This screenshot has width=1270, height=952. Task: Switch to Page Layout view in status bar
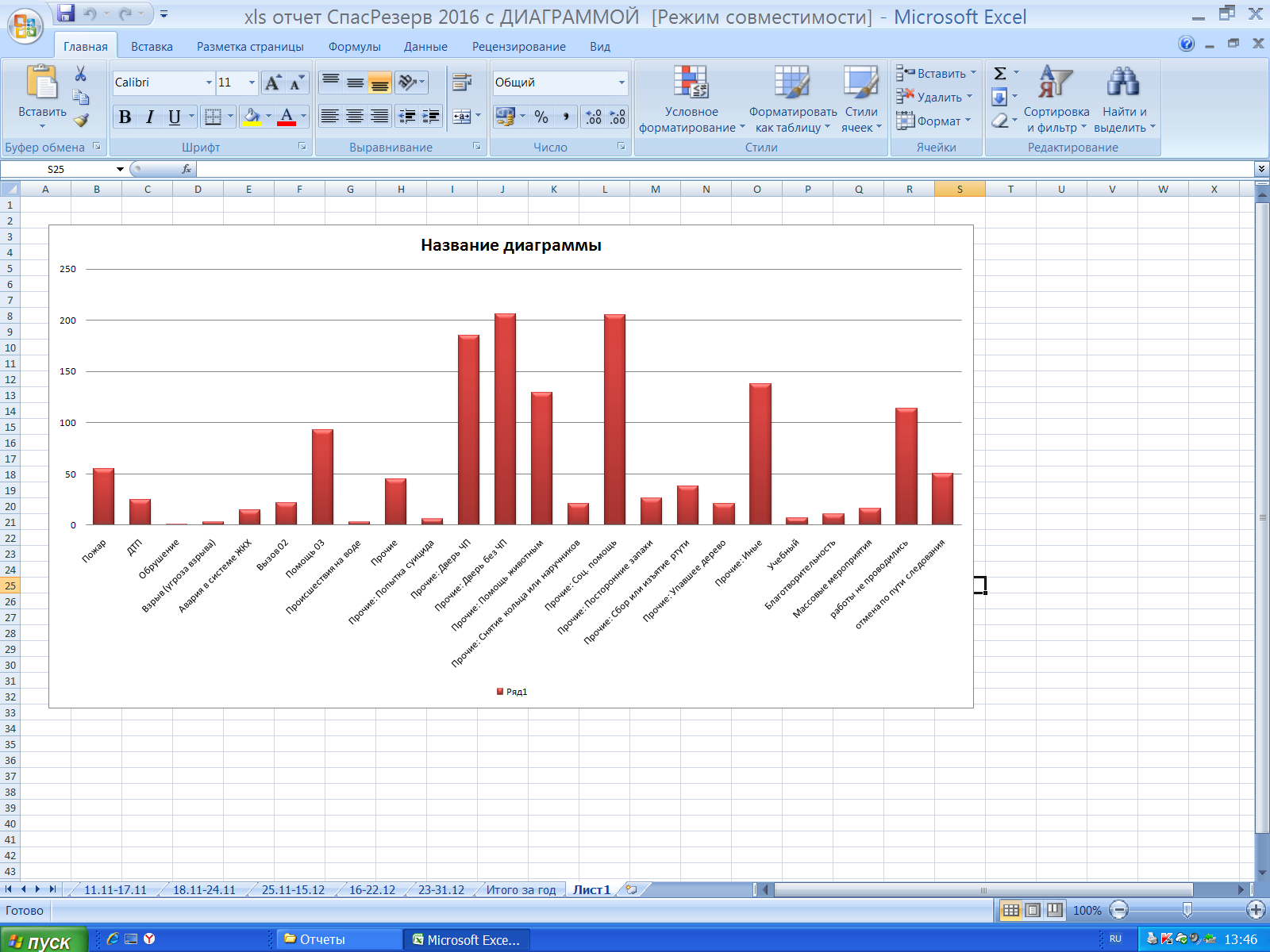1033,910
